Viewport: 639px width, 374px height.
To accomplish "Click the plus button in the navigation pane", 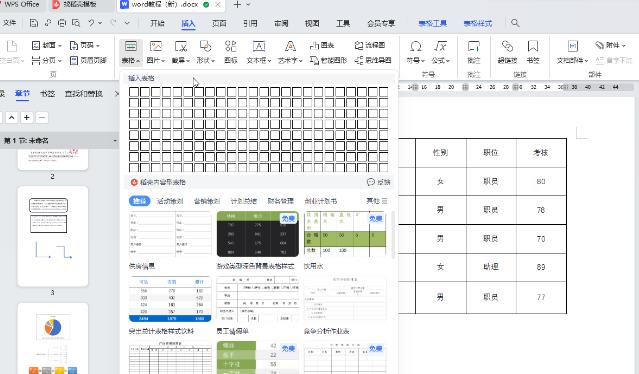I will coord(26,118).
